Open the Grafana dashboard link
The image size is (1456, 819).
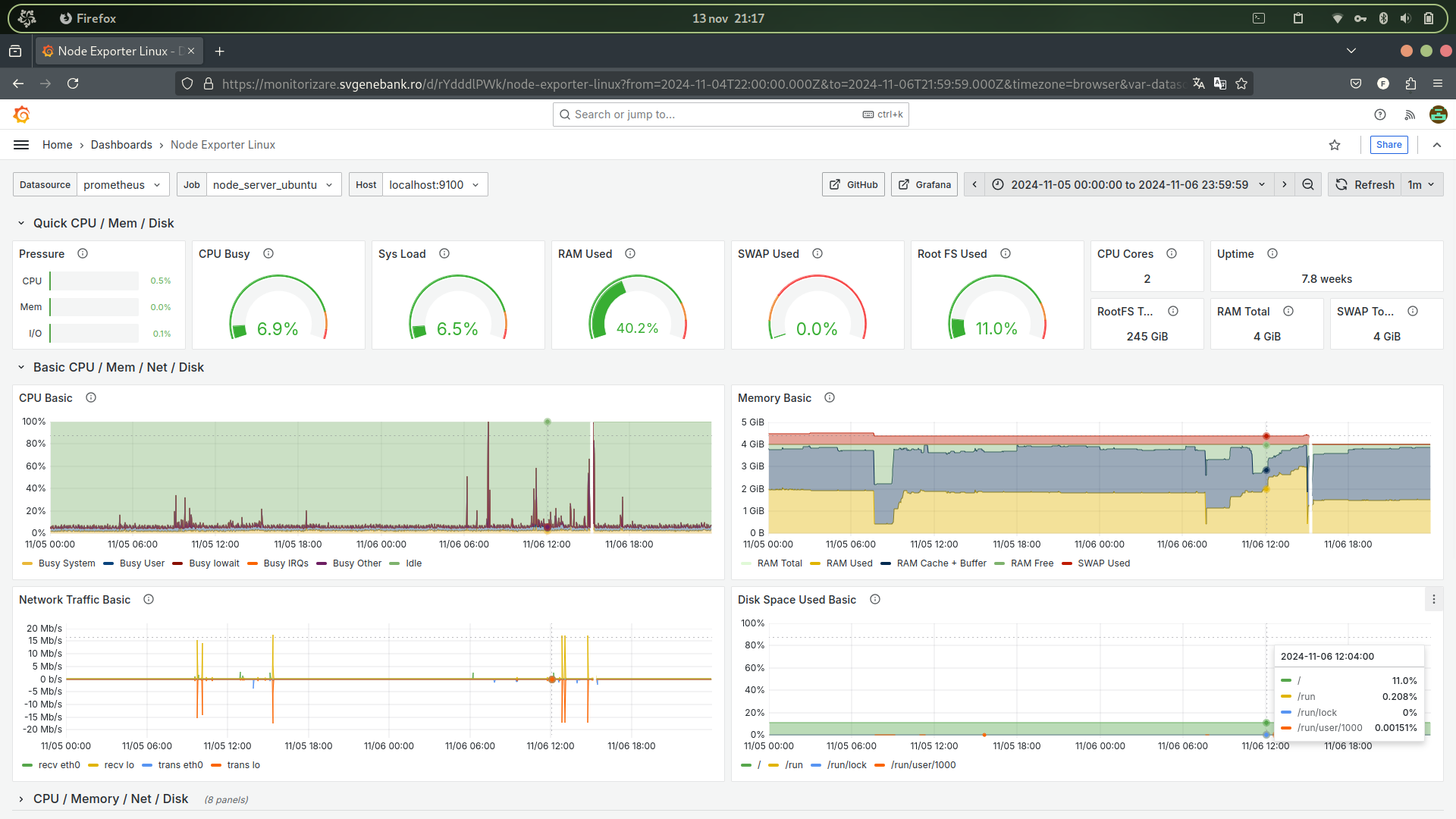924,184
